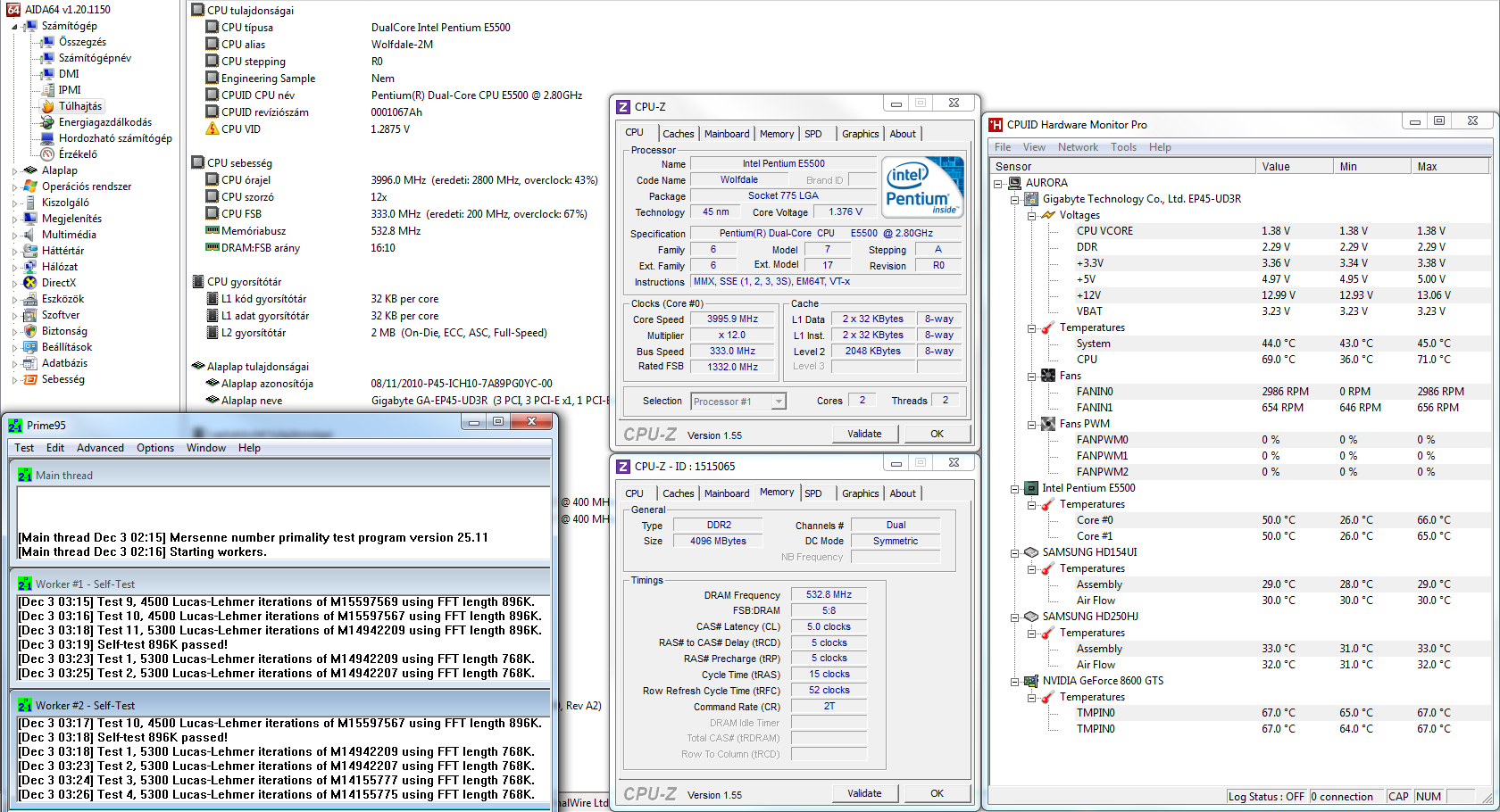Collapse the Intel Pentium E5500 node

[x=1015, y=489]
